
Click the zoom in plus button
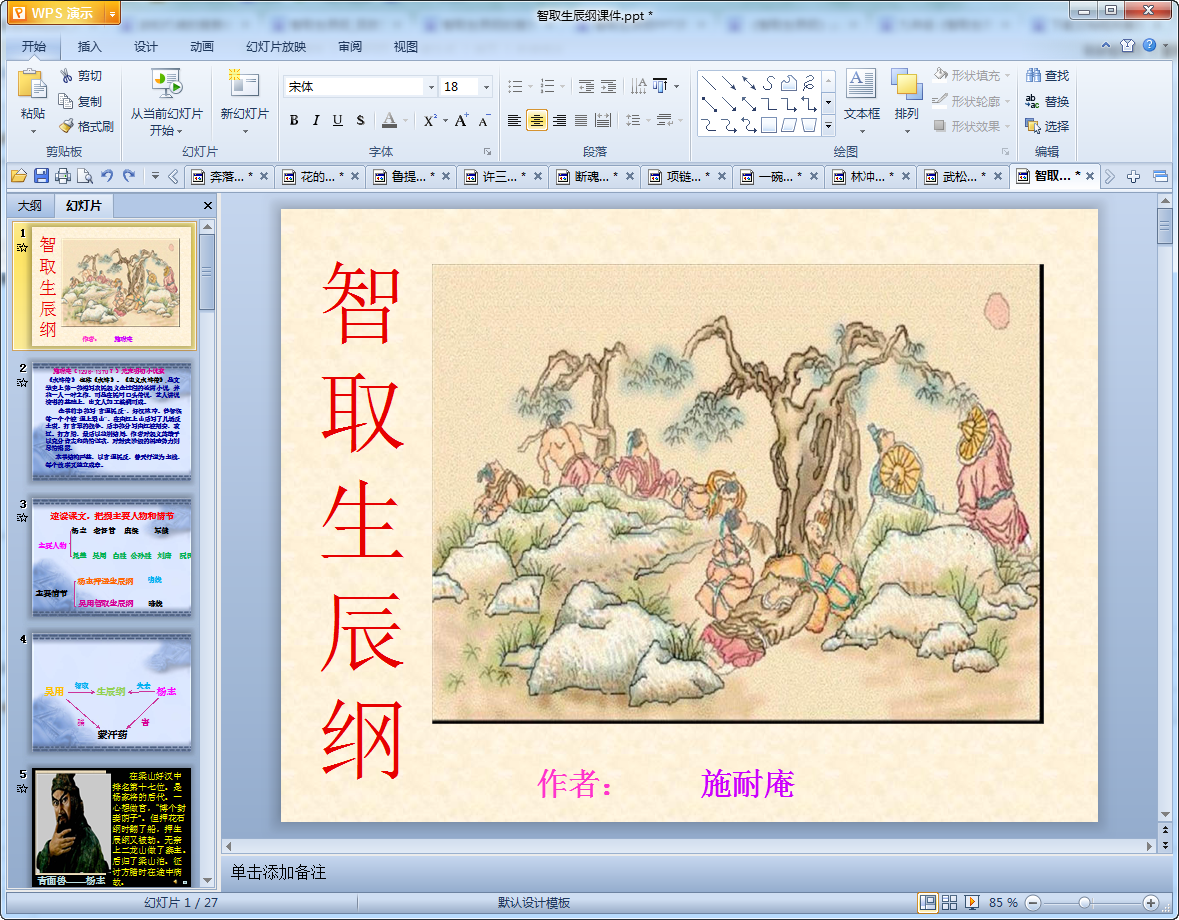point(1150,903)
